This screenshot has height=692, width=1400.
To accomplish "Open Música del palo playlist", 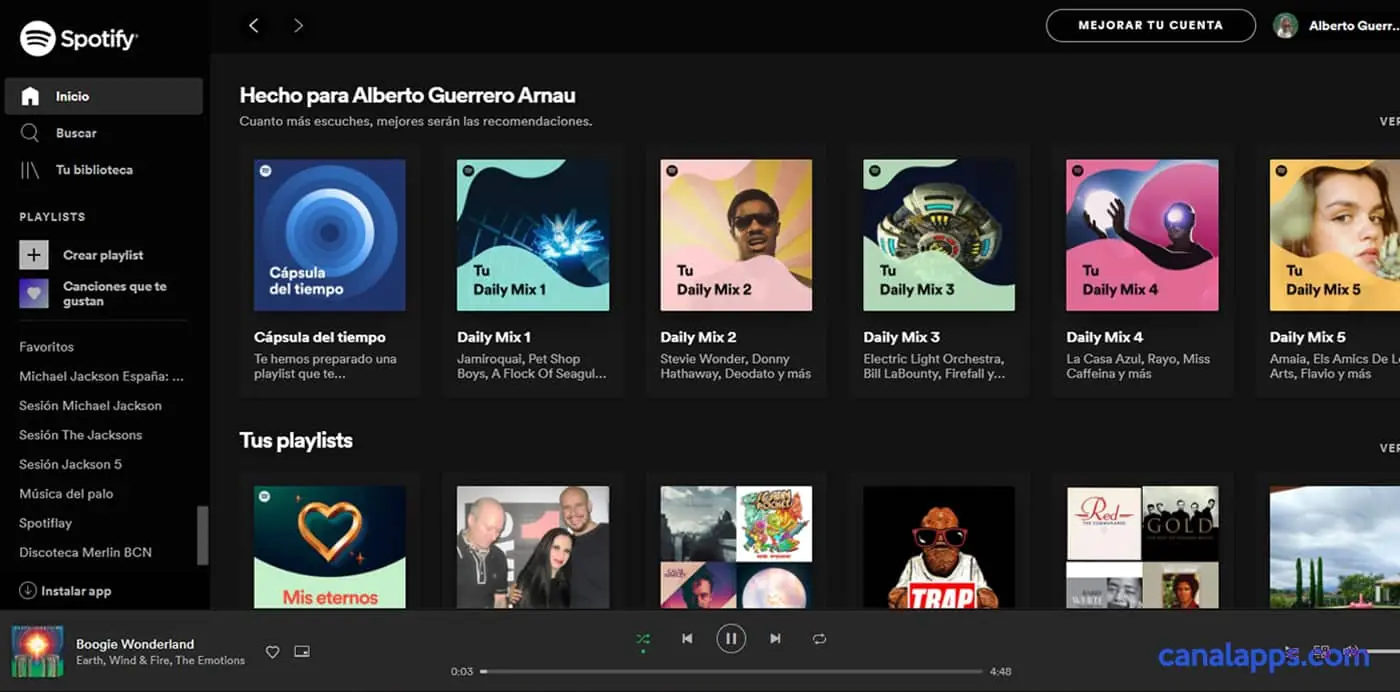I will pos(66,493).
